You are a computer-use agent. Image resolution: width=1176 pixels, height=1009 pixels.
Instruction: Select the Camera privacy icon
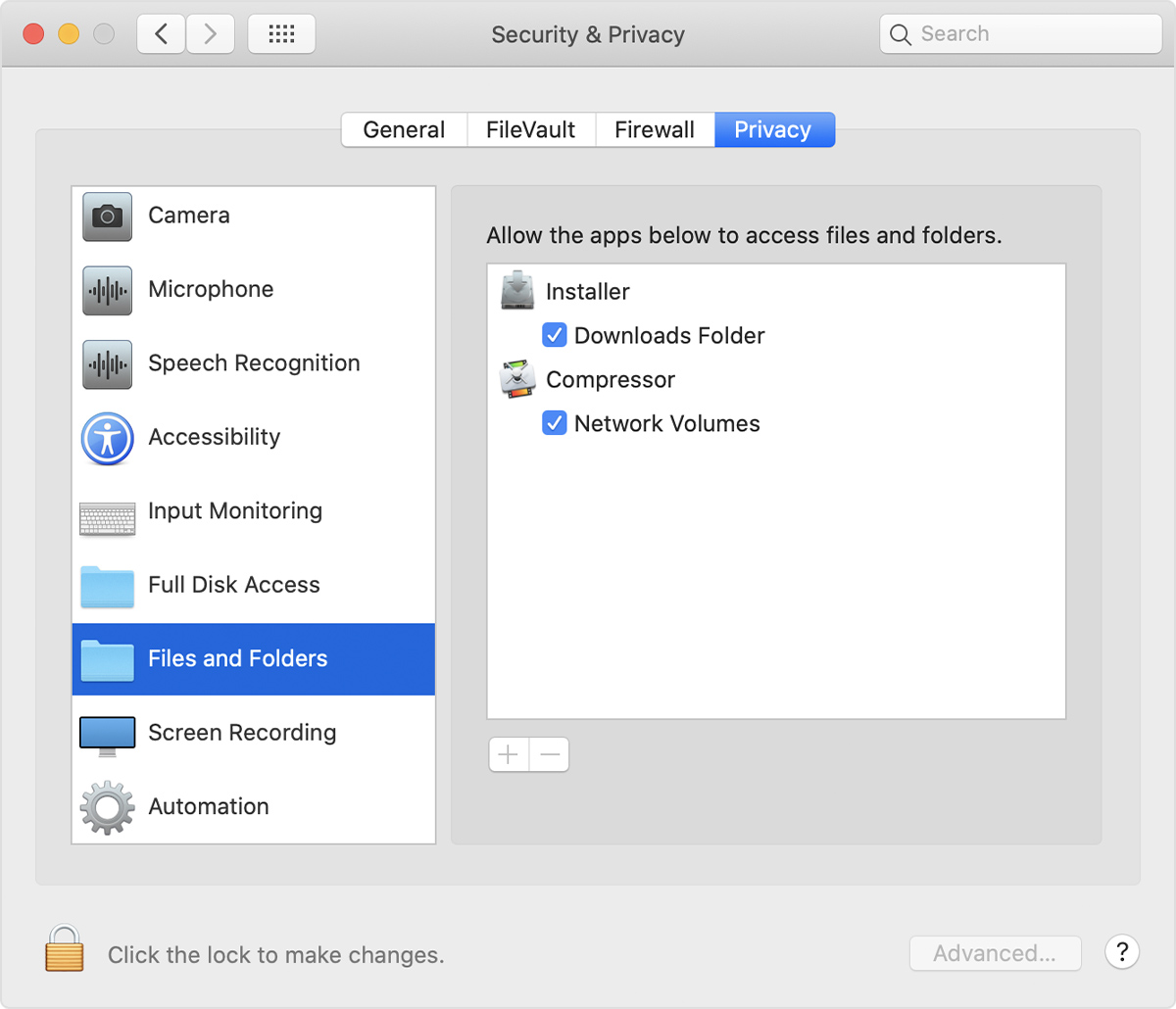(107, 217)
